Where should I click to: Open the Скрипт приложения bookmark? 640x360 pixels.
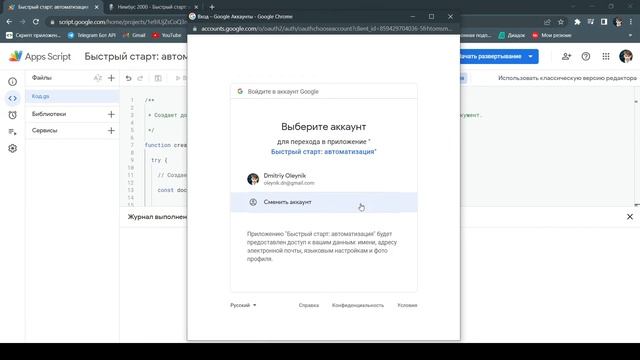pyautogui.click(x=33, y=36)
